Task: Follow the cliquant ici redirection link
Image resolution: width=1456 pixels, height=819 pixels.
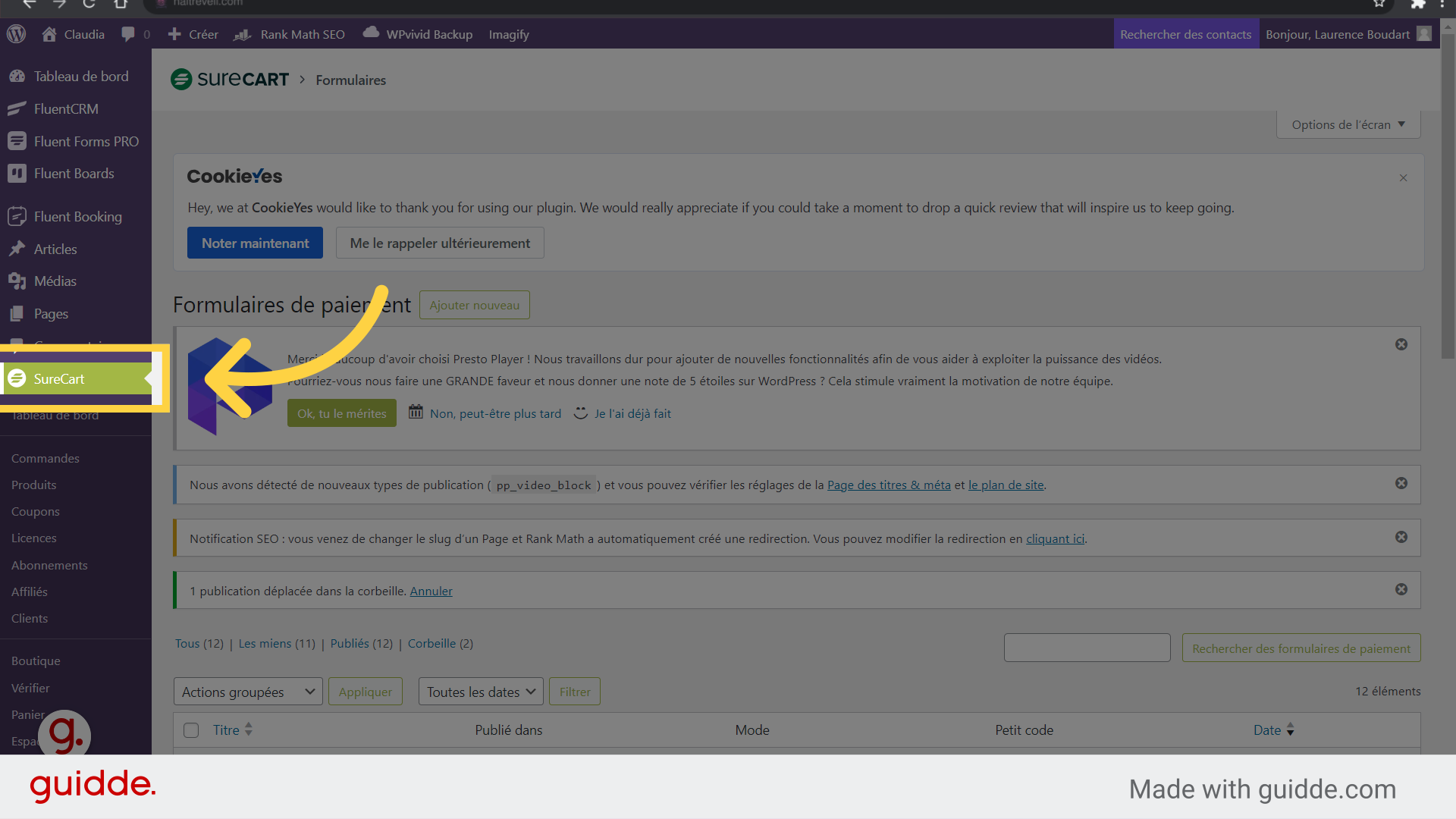Action: click(x=1055, y=538)
